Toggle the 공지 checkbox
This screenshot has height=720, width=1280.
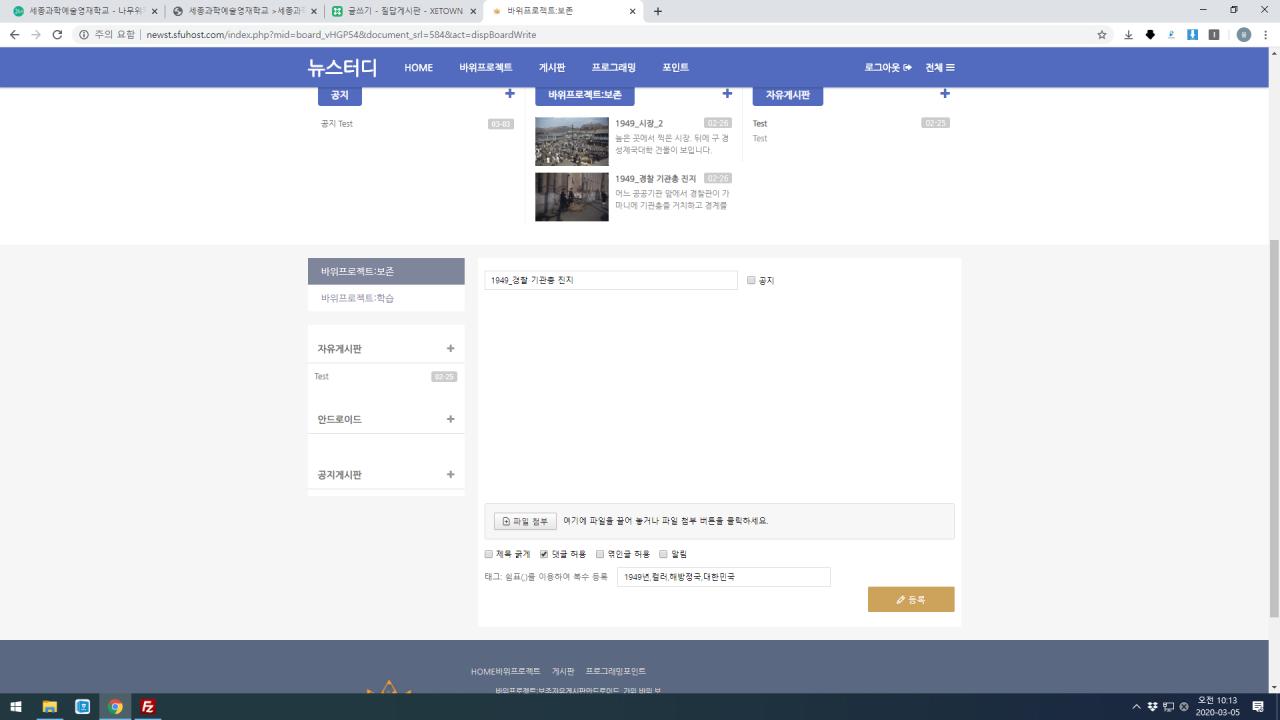point(751,280)
